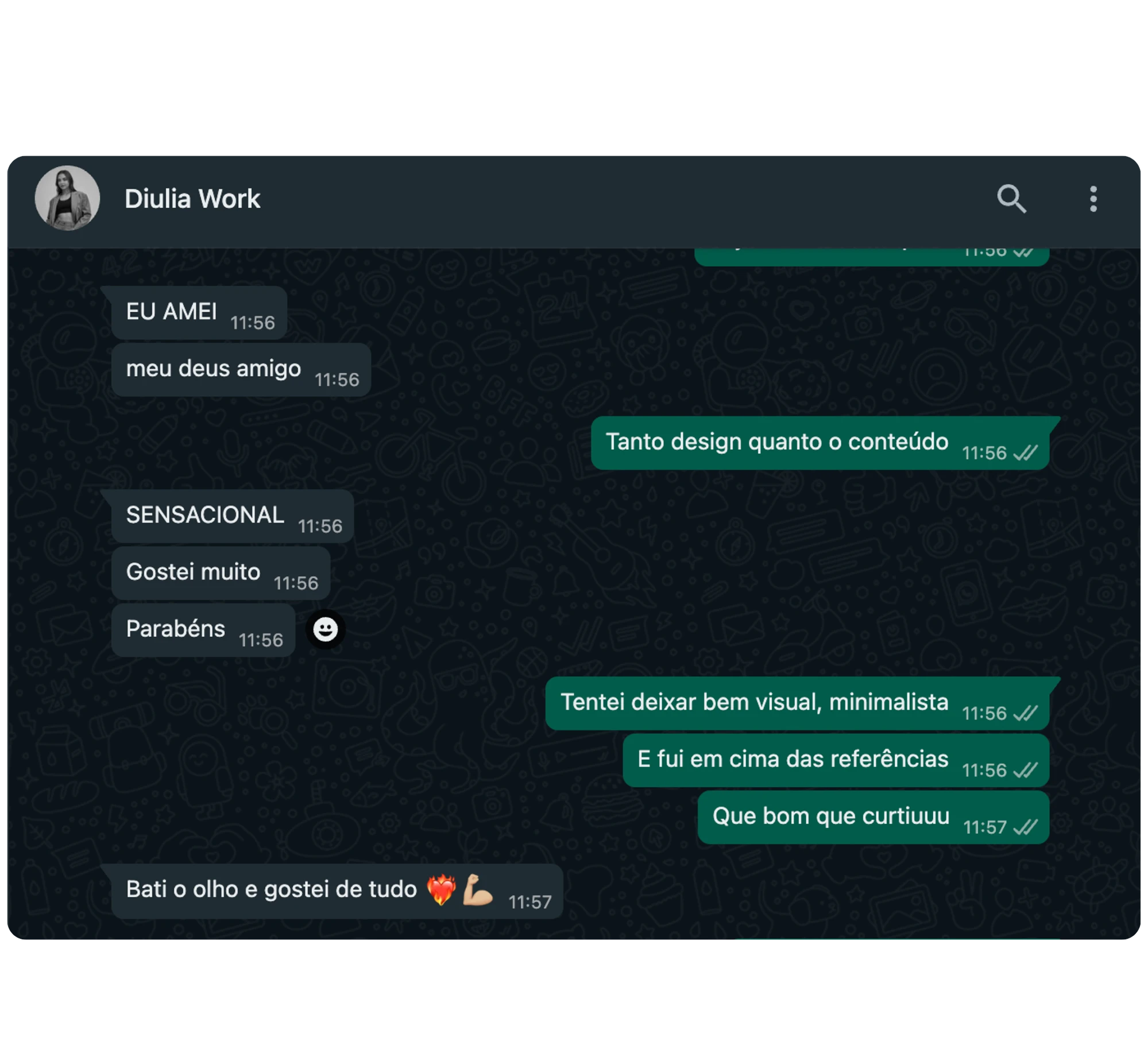1148x1061 pixels.
Task: Select E fui em cima das referências message
Action: [836, 760]
